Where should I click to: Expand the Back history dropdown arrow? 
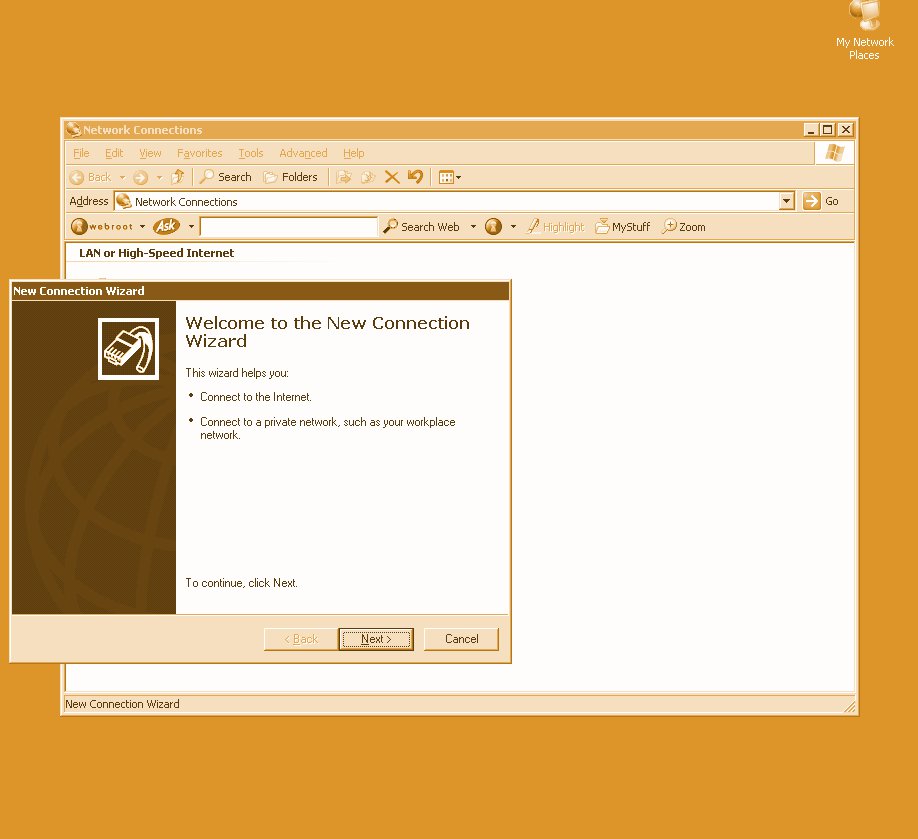tap(122, 177)
